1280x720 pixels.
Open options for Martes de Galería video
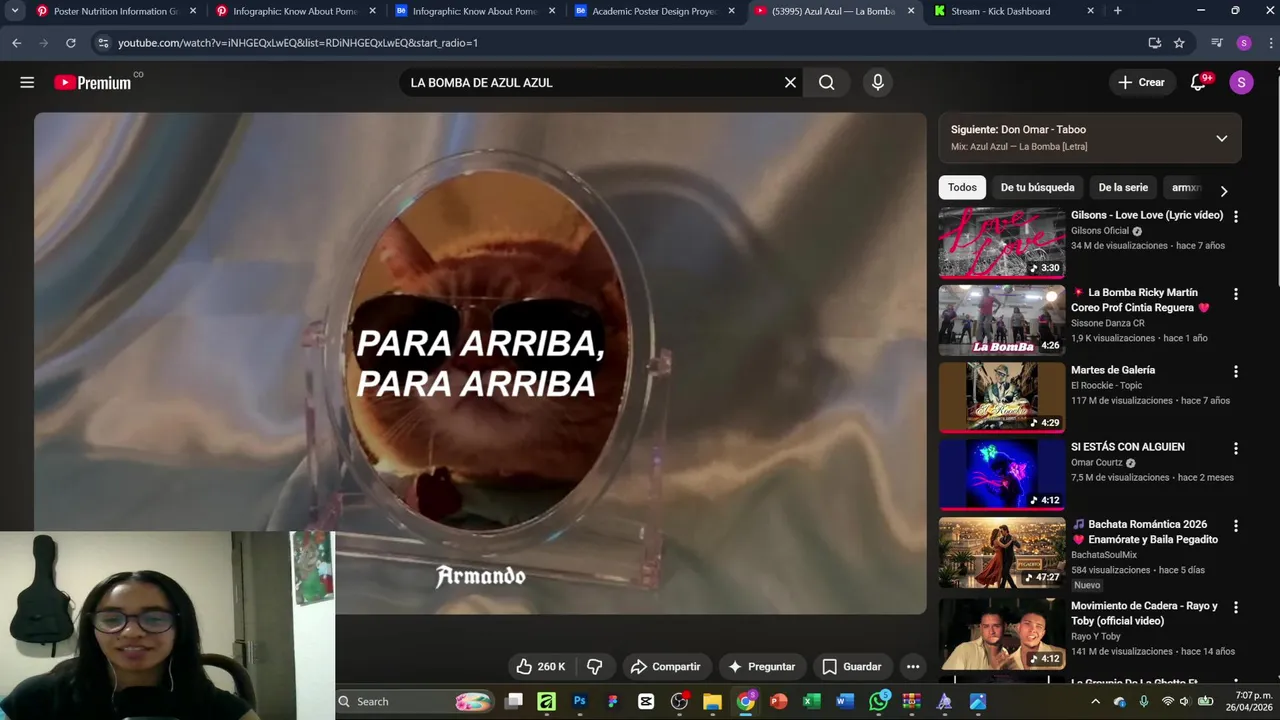(x=1235, y=371)
